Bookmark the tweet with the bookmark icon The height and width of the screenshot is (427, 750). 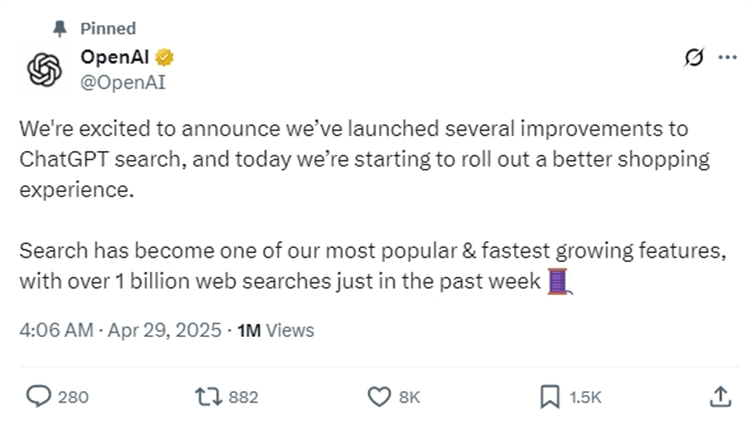(549, 397)
